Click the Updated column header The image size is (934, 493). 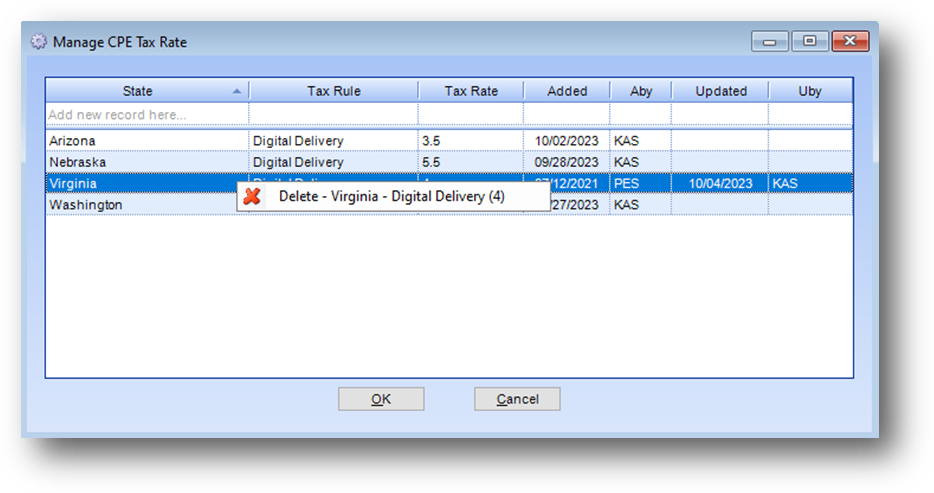(x=721, y=91)
